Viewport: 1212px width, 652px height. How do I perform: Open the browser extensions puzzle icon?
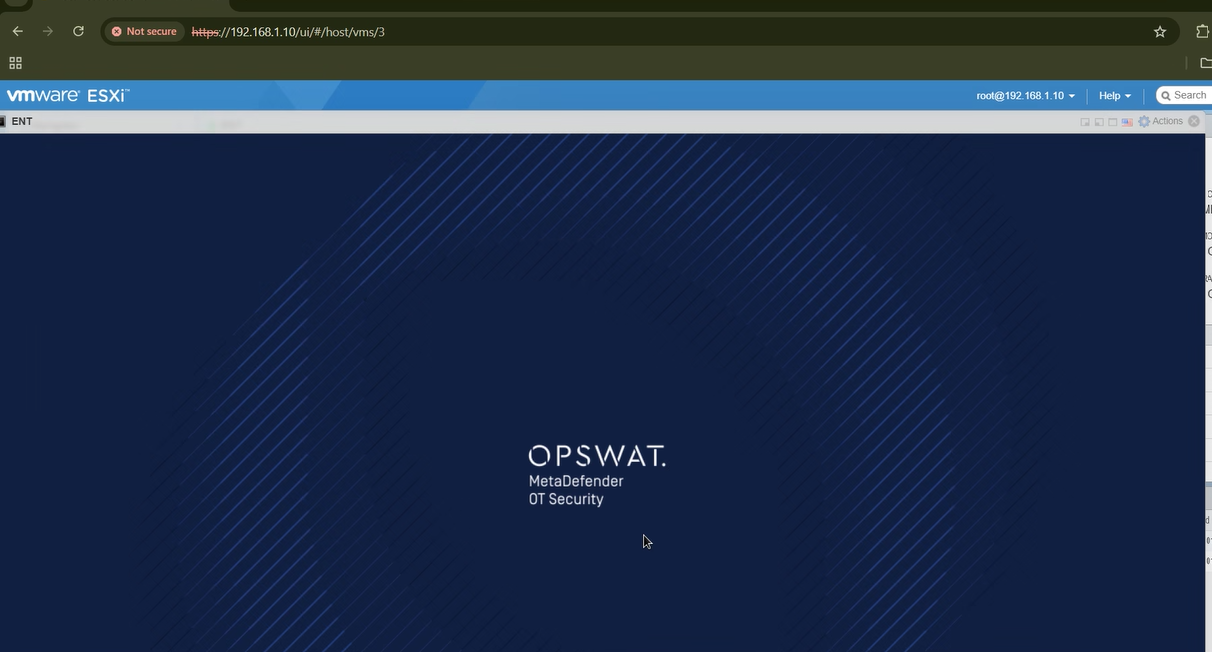[x=1203, y=31]
